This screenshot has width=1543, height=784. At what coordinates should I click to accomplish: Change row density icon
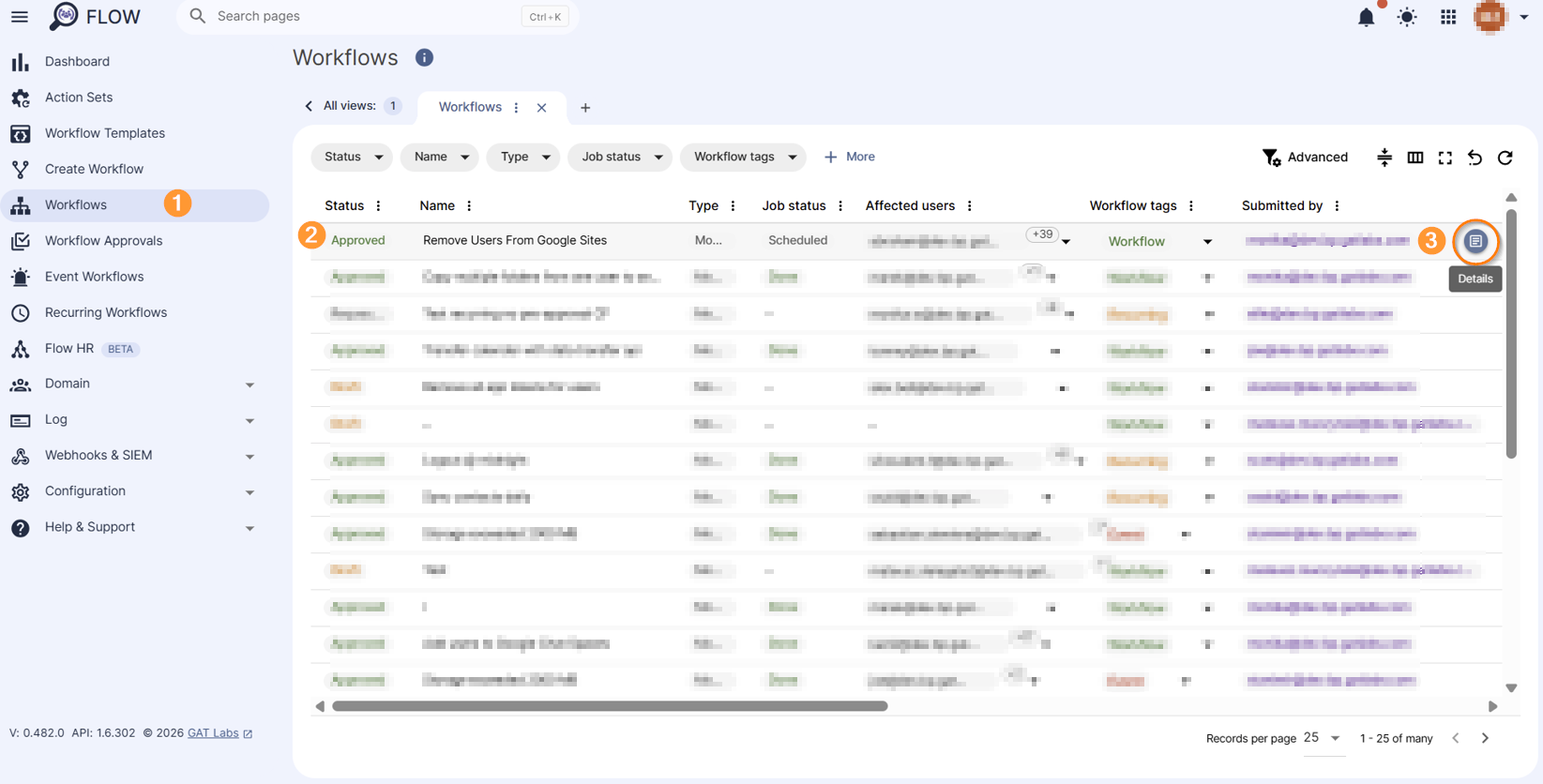click(1384, 158)
